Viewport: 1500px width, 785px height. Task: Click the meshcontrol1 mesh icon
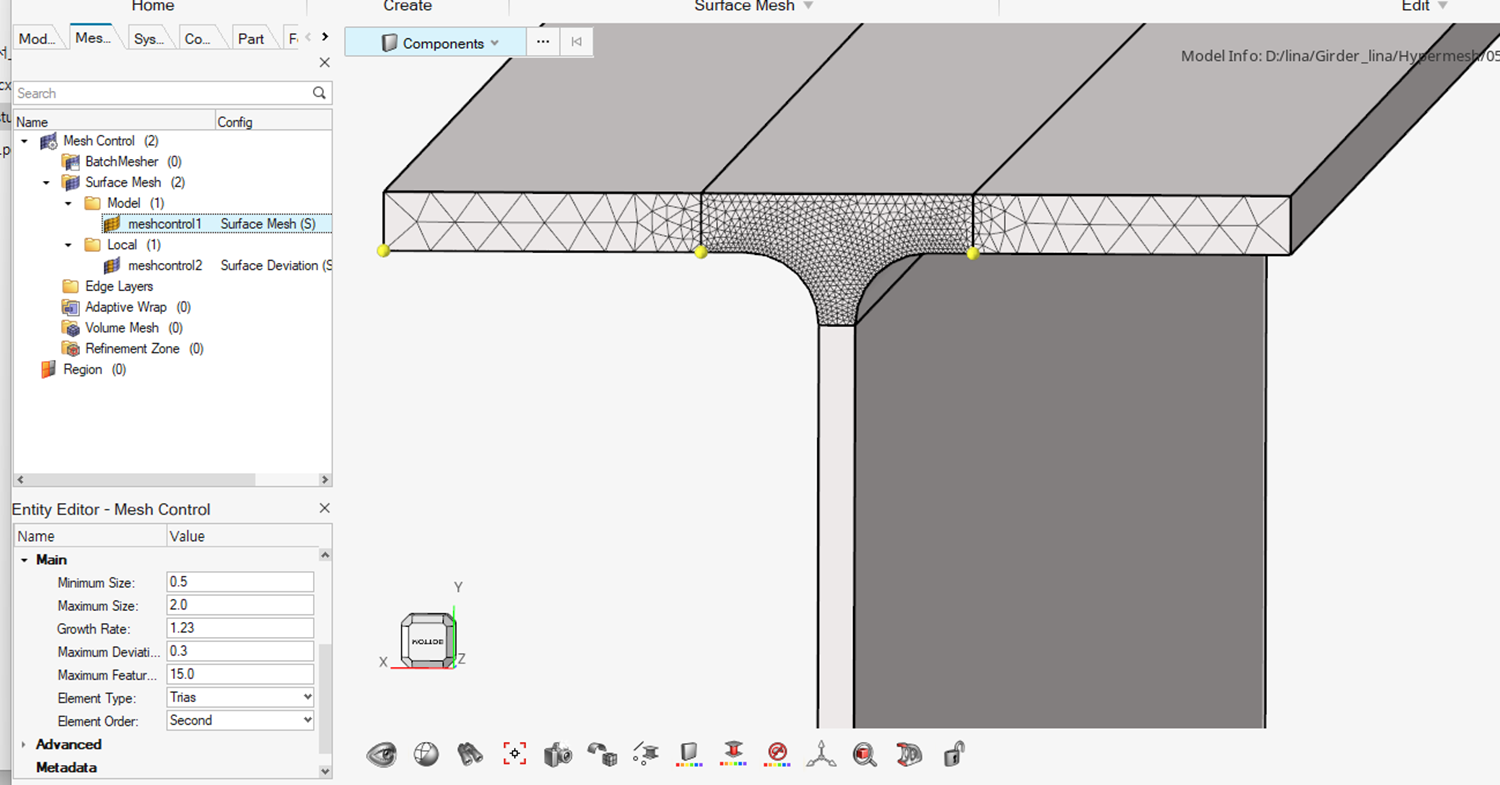[112, 224]
